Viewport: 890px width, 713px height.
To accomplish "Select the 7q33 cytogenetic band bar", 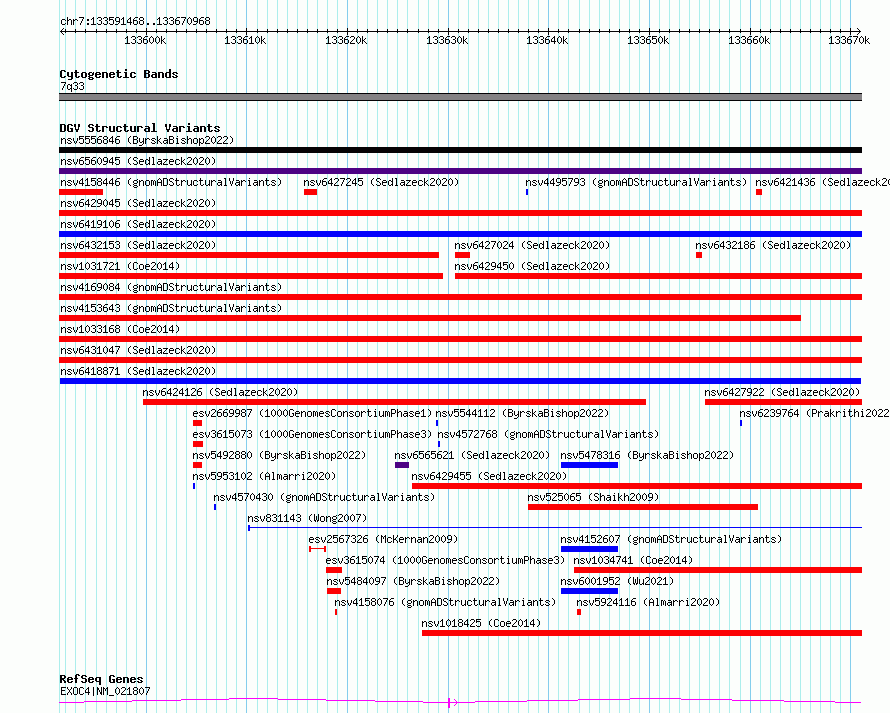I will (x=460, y=97).
